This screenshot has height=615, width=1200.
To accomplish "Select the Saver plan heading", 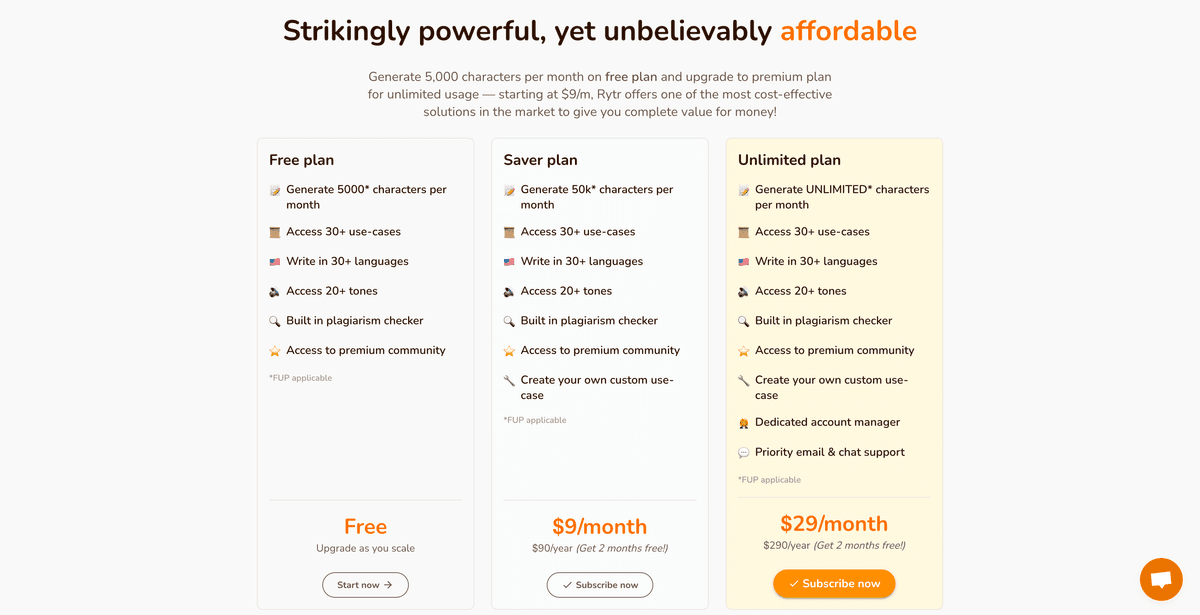I will pos(538,159).
